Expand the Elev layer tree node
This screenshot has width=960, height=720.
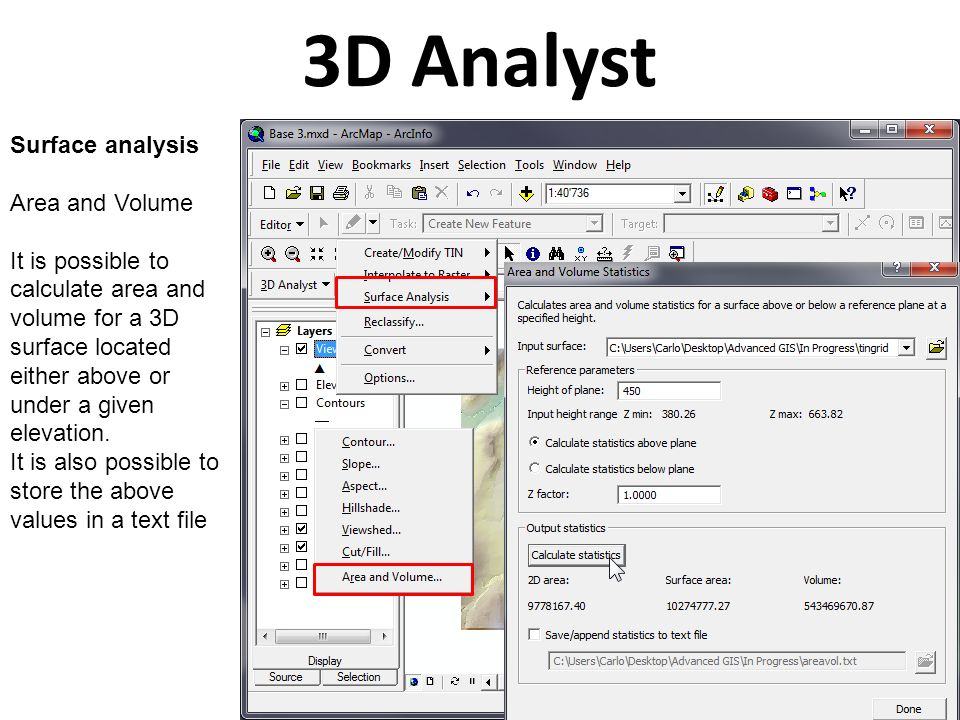point(284,386)
